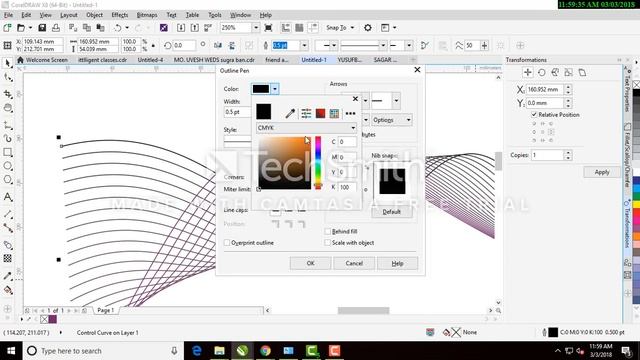Open the end arrowhead dropdown in dialog

pyautogui.click(x=396, y=100)
